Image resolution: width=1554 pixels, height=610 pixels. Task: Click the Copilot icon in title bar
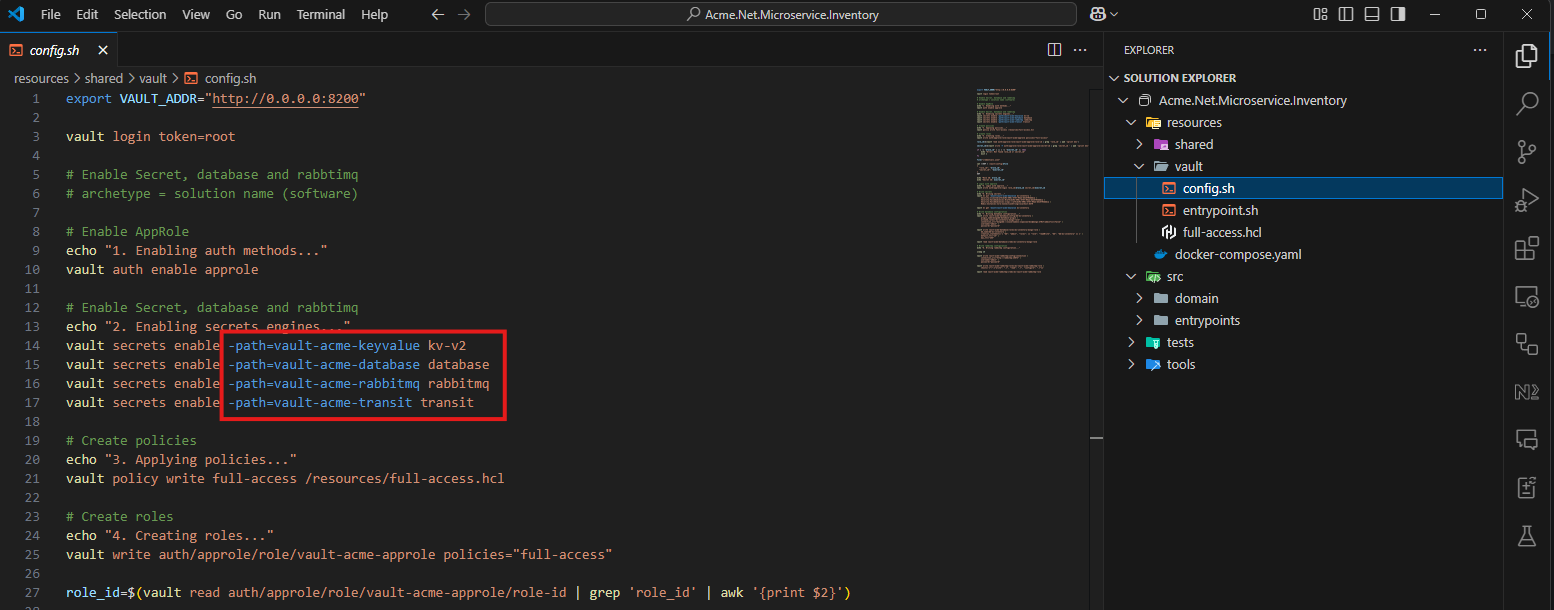(1098, 14)
